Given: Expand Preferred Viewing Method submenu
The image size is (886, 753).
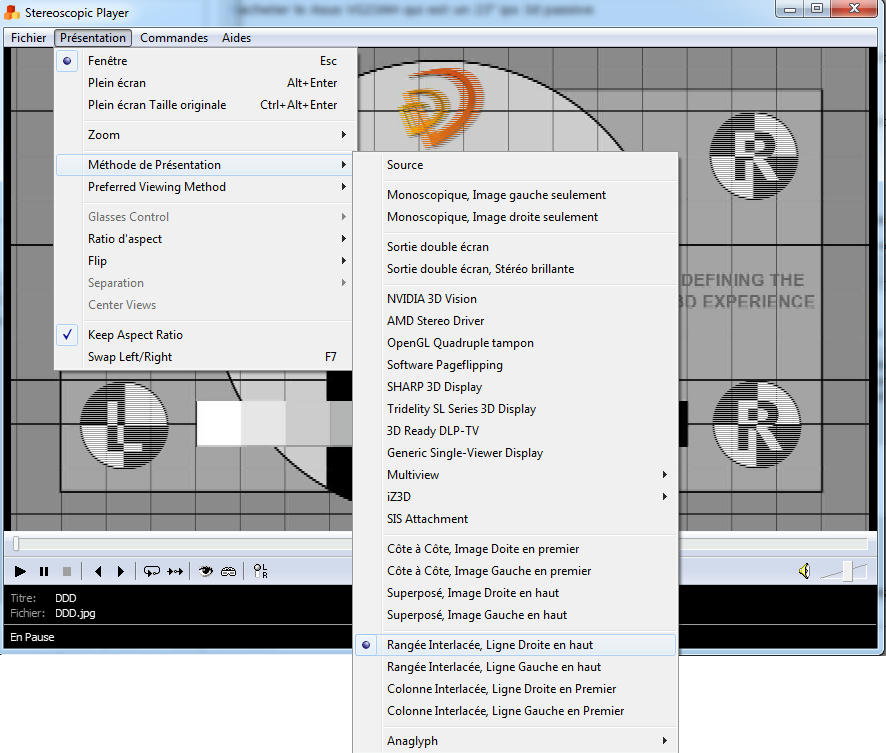Looking at the screenshot, I should 206,186.
